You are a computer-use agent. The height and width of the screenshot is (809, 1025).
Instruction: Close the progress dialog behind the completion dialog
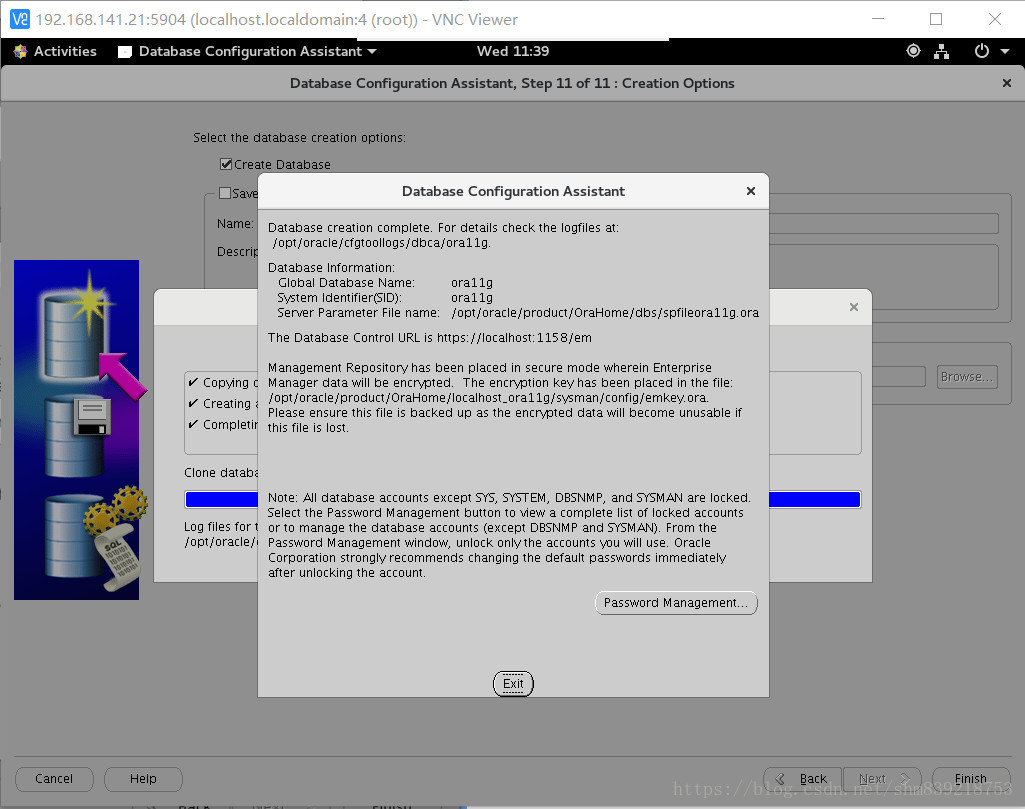click(853, 307)
